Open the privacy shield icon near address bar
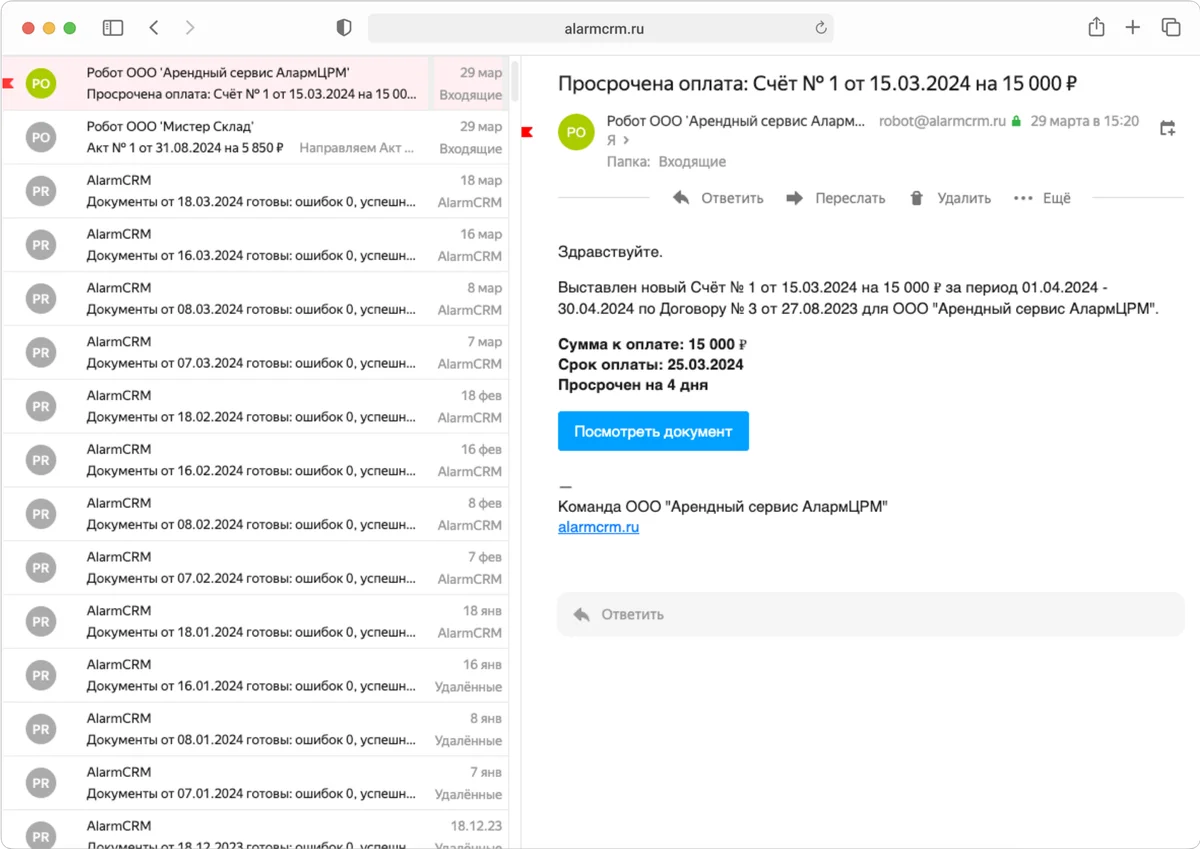 point(344,28)
